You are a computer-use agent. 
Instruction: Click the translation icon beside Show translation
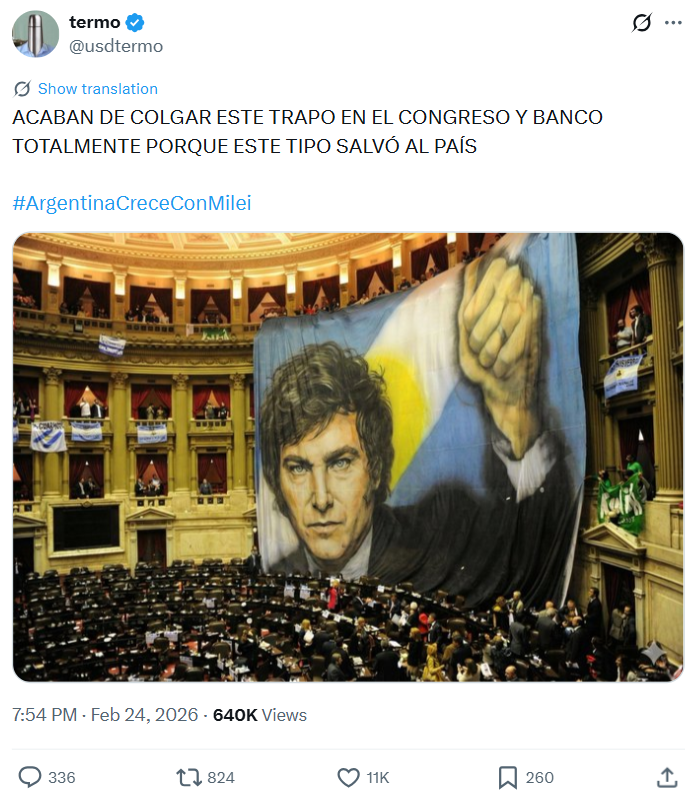(22, 89)
